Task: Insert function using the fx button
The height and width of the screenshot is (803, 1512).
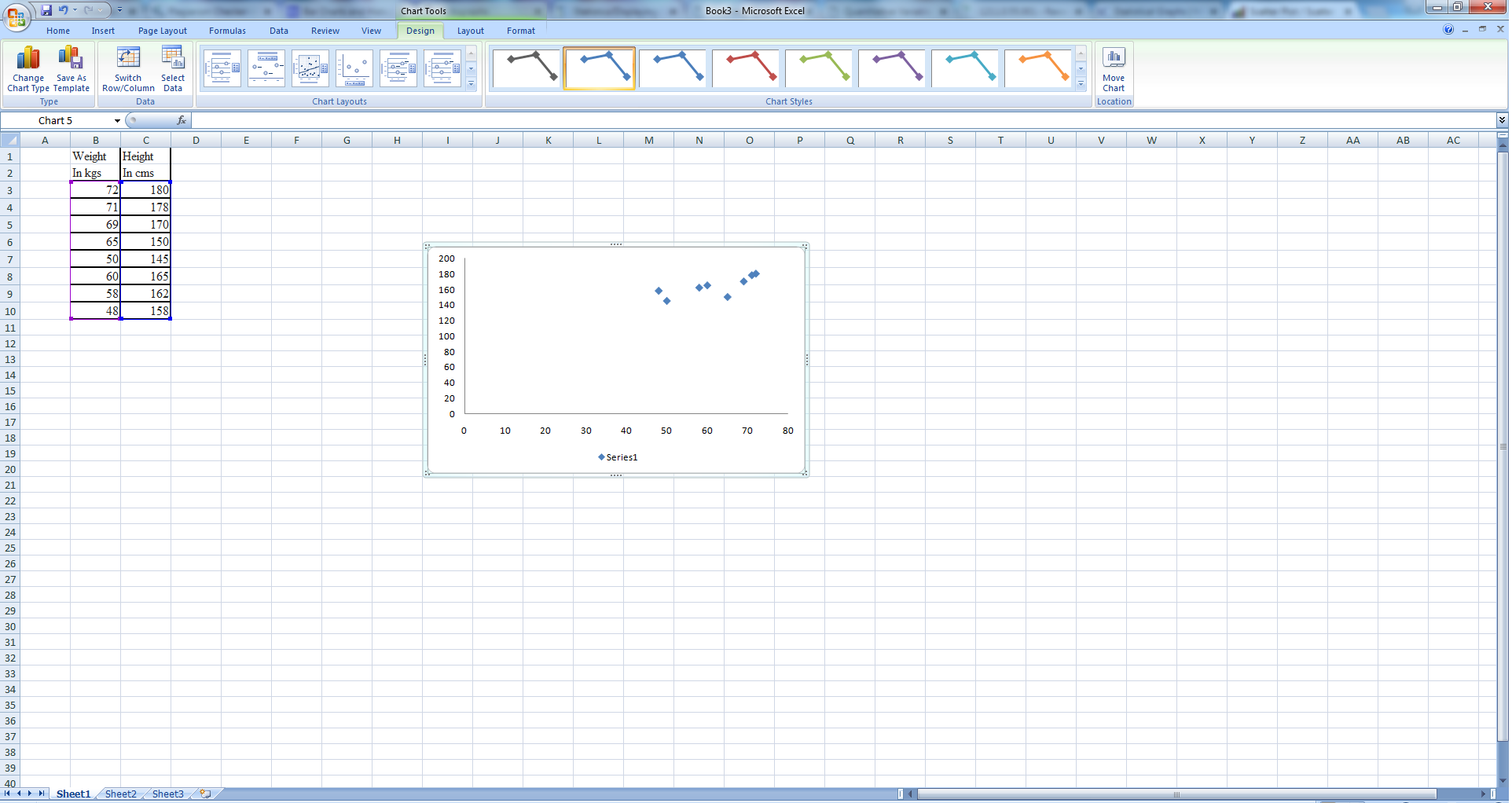Action: (182, 120)
